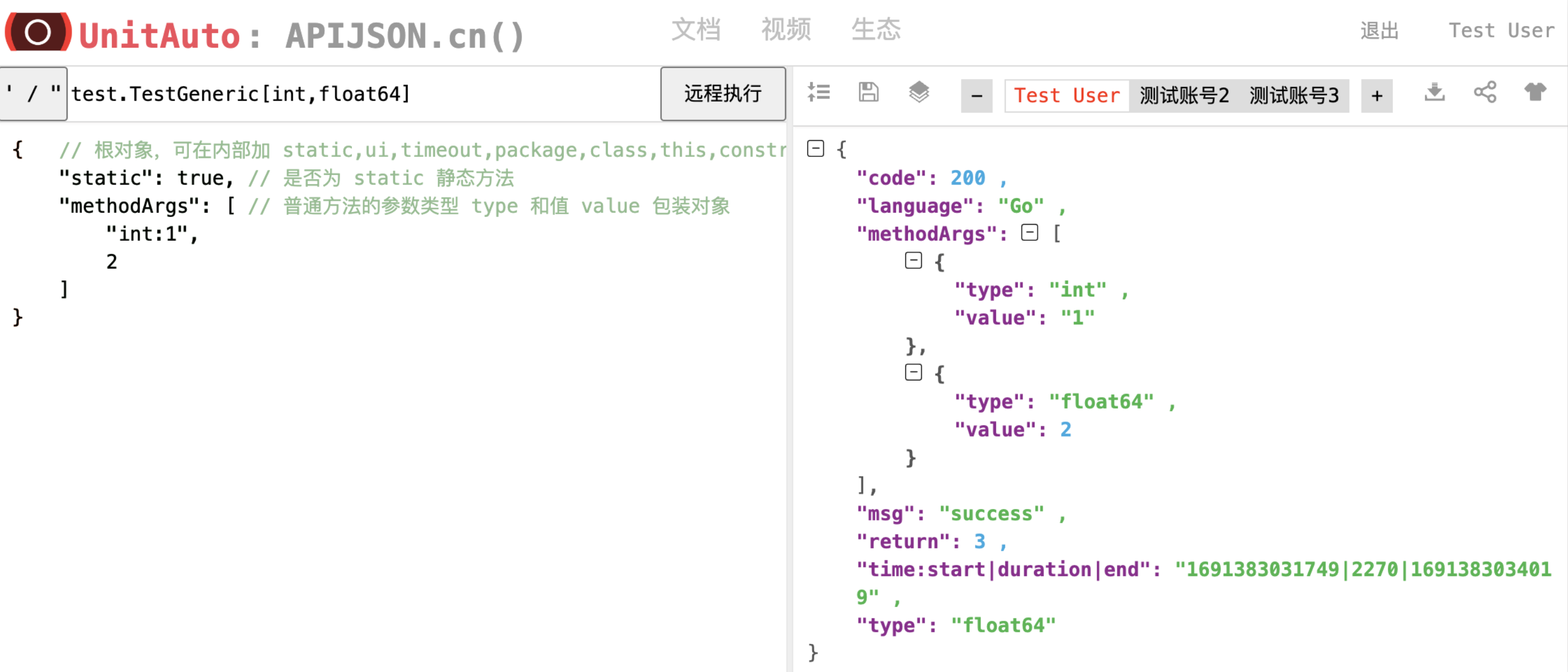This screenshot has height=672, width=1568.
Task: Click the layers stack icon
Action: coord(919,93)
